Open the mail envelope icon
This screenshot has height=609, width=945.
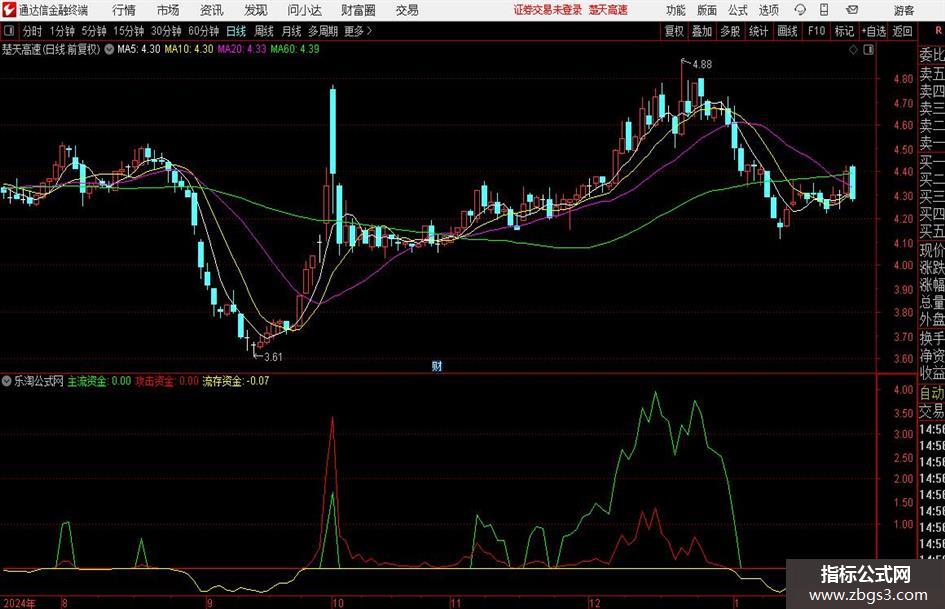(852, 10)
